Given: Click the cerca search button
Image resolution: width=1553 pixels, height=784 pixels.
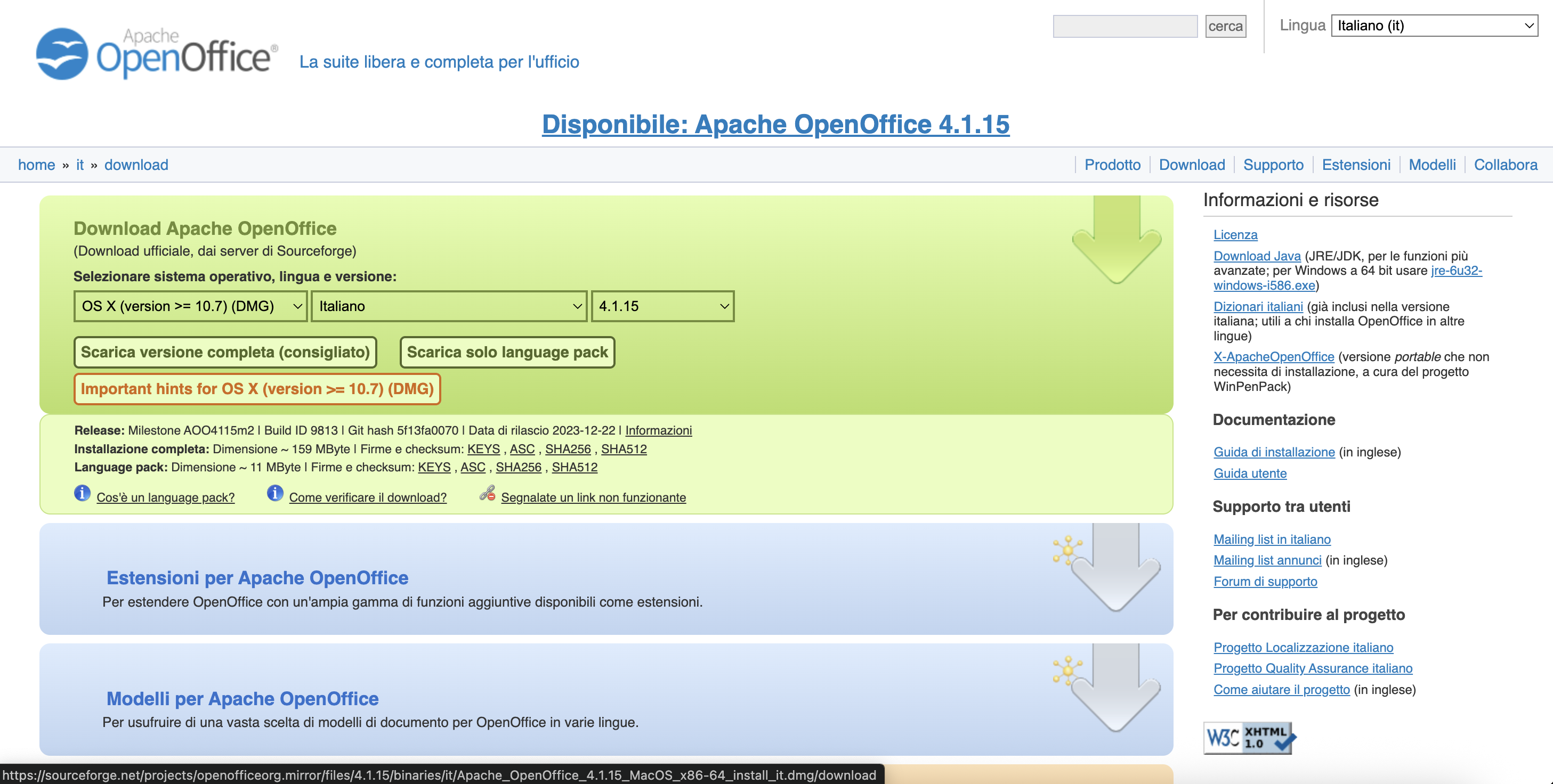Looking at the screenshot, I should (1226, 26).
